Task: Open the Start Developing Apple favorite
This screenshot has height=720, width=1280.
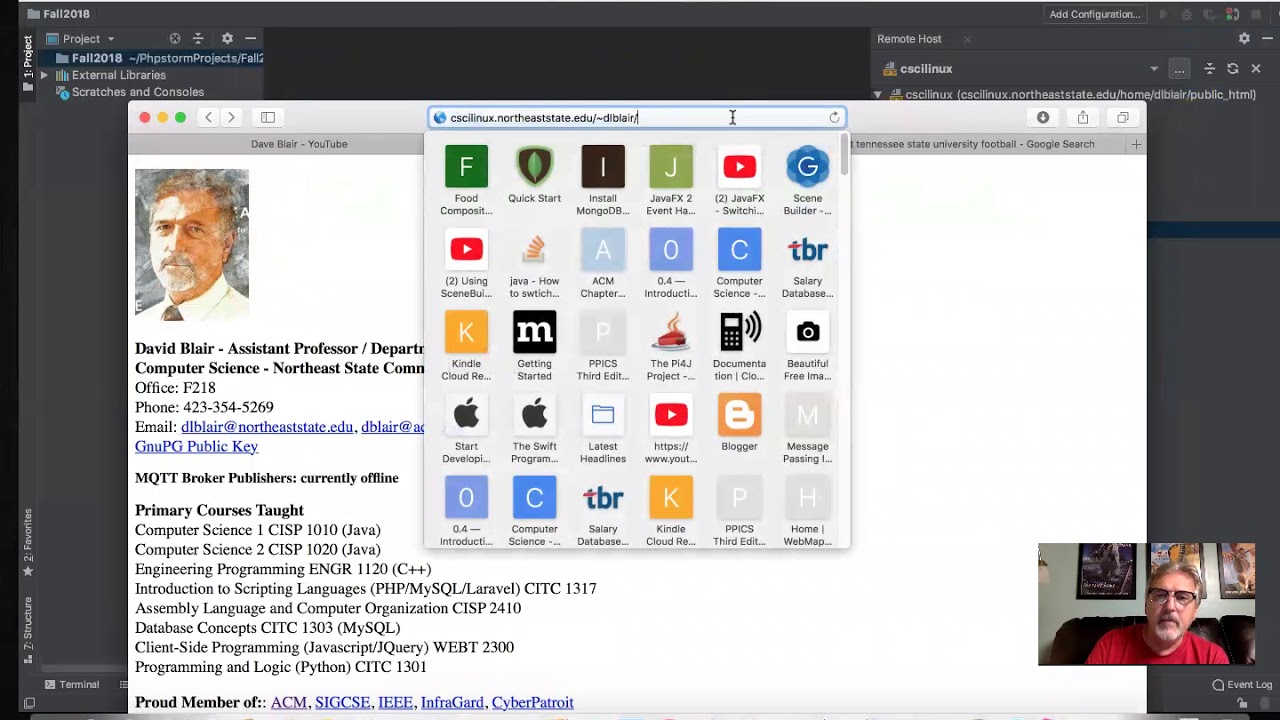Action: pyautogui.click(x=466, y=429)
